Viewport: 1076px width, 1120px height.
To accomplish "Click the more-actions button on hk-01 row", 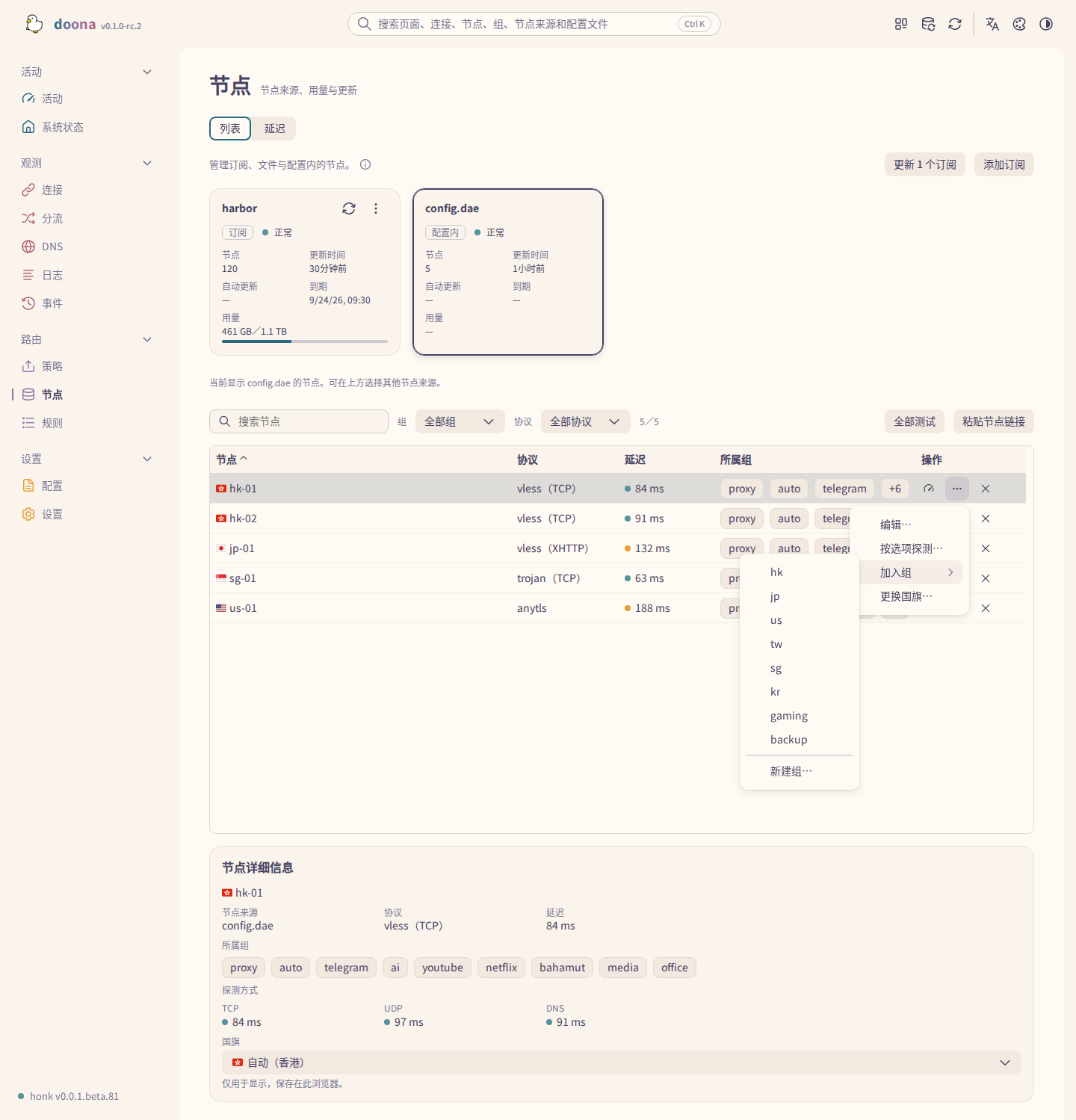I will coord(957,489).
